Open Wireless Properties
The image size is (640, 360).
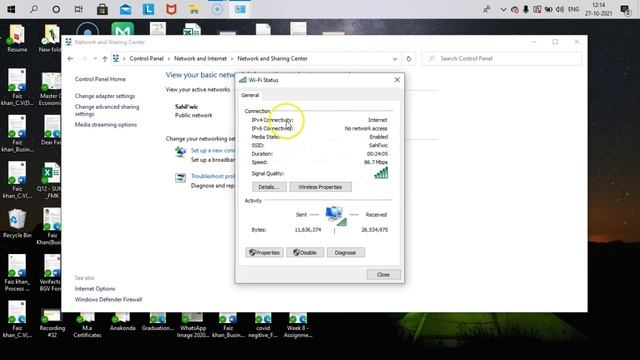tap(320, 187)
